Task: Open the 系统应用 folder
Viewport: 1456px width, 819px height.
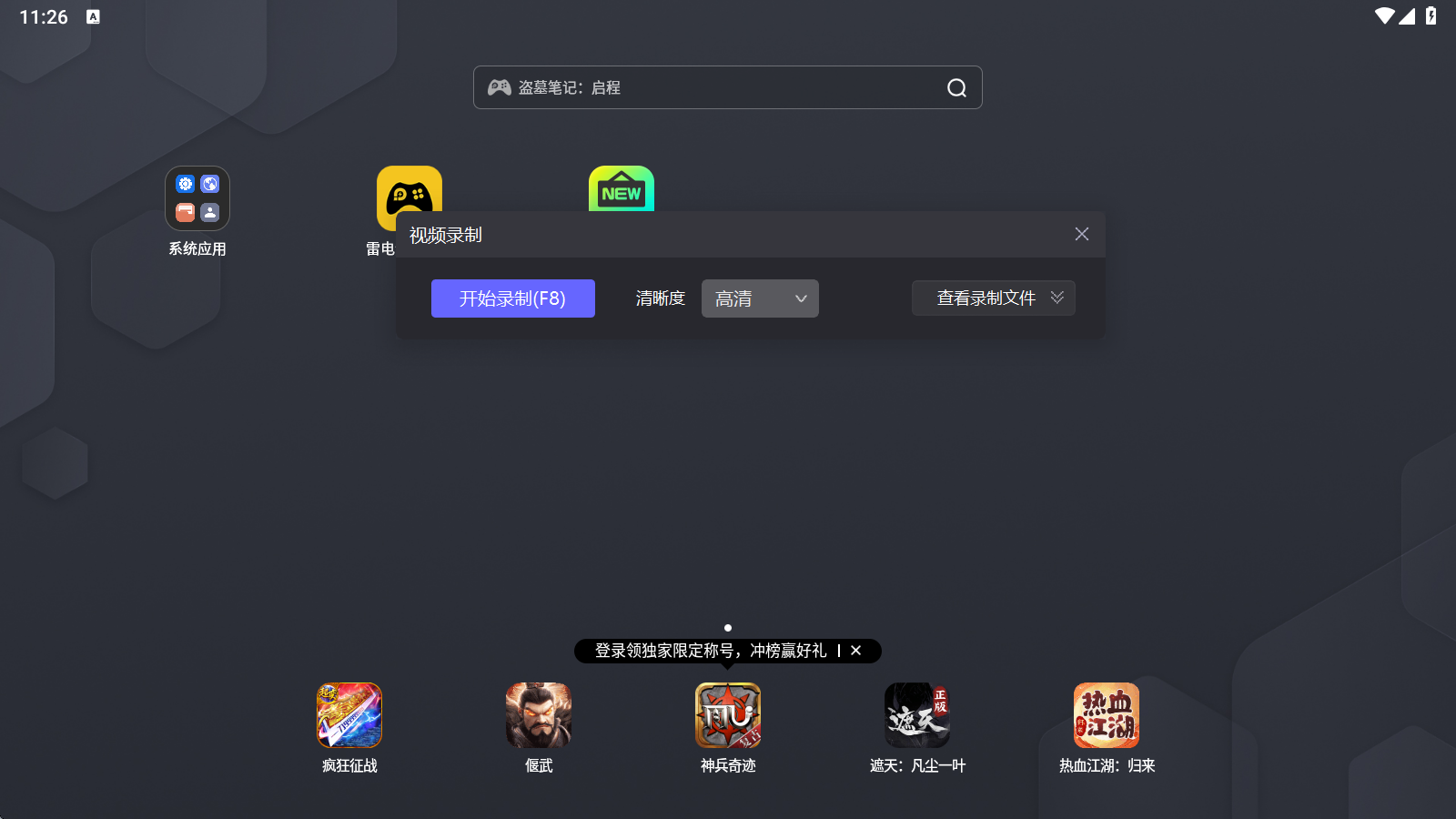Action: [197, 197]
